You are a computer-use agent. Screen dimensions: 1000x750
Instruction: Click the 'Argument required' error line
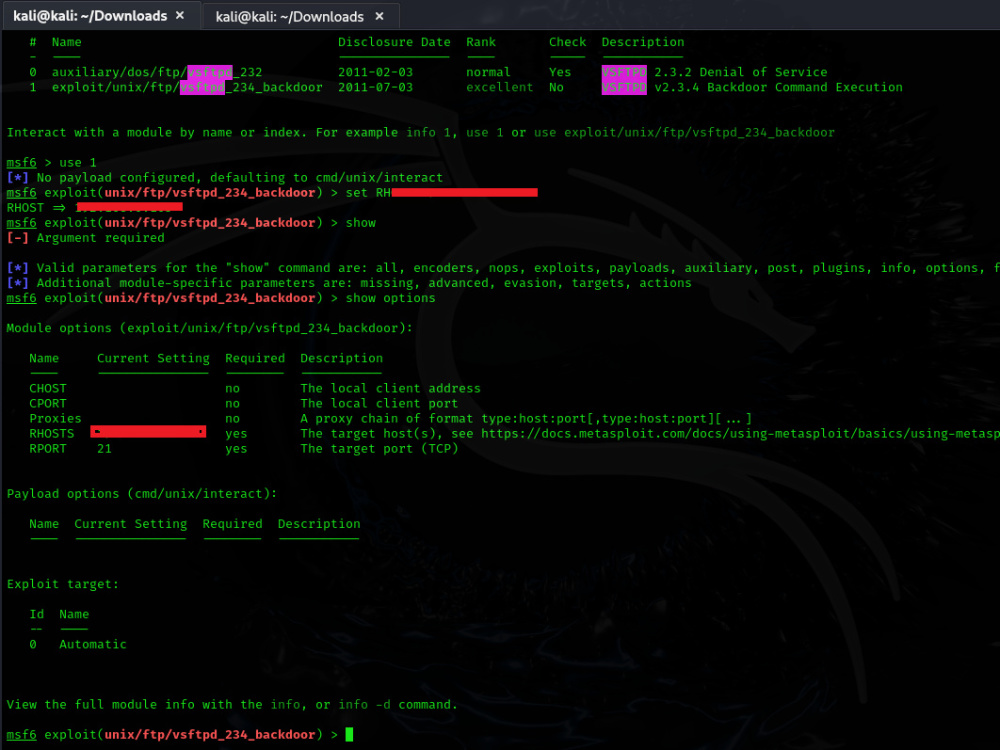(85, 238)
